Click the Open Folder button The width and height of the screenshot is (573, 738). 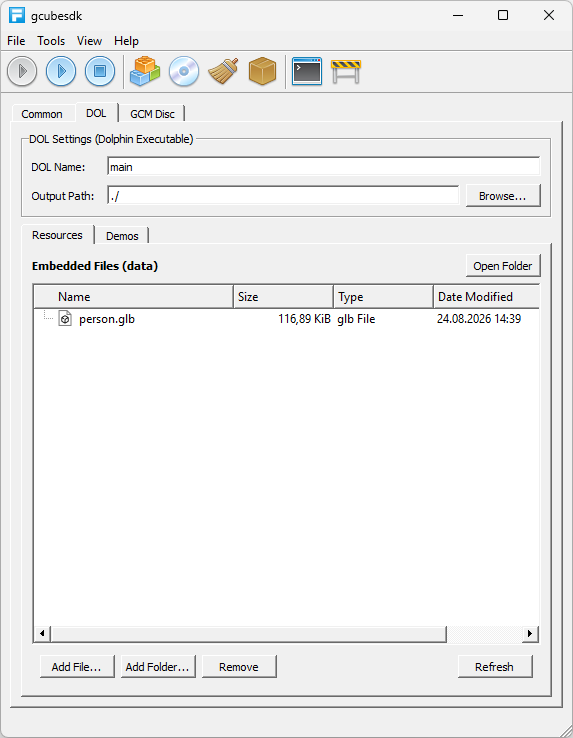(x=503, y=266)
